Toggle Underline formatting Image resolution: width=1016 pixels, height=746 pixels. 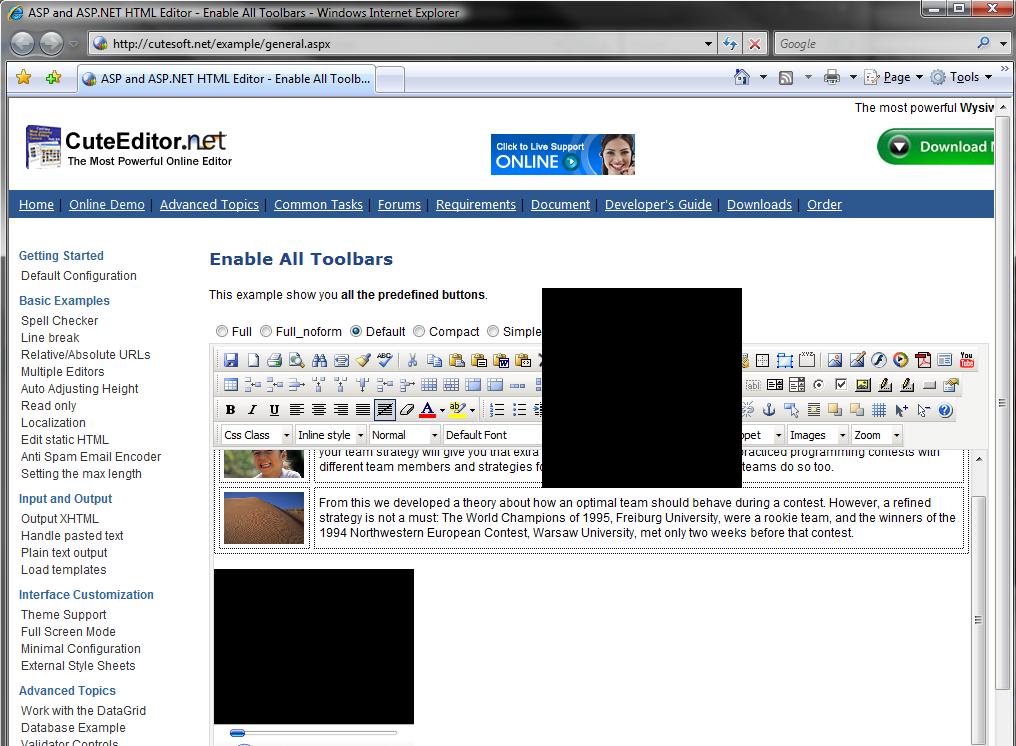(274, 410)
